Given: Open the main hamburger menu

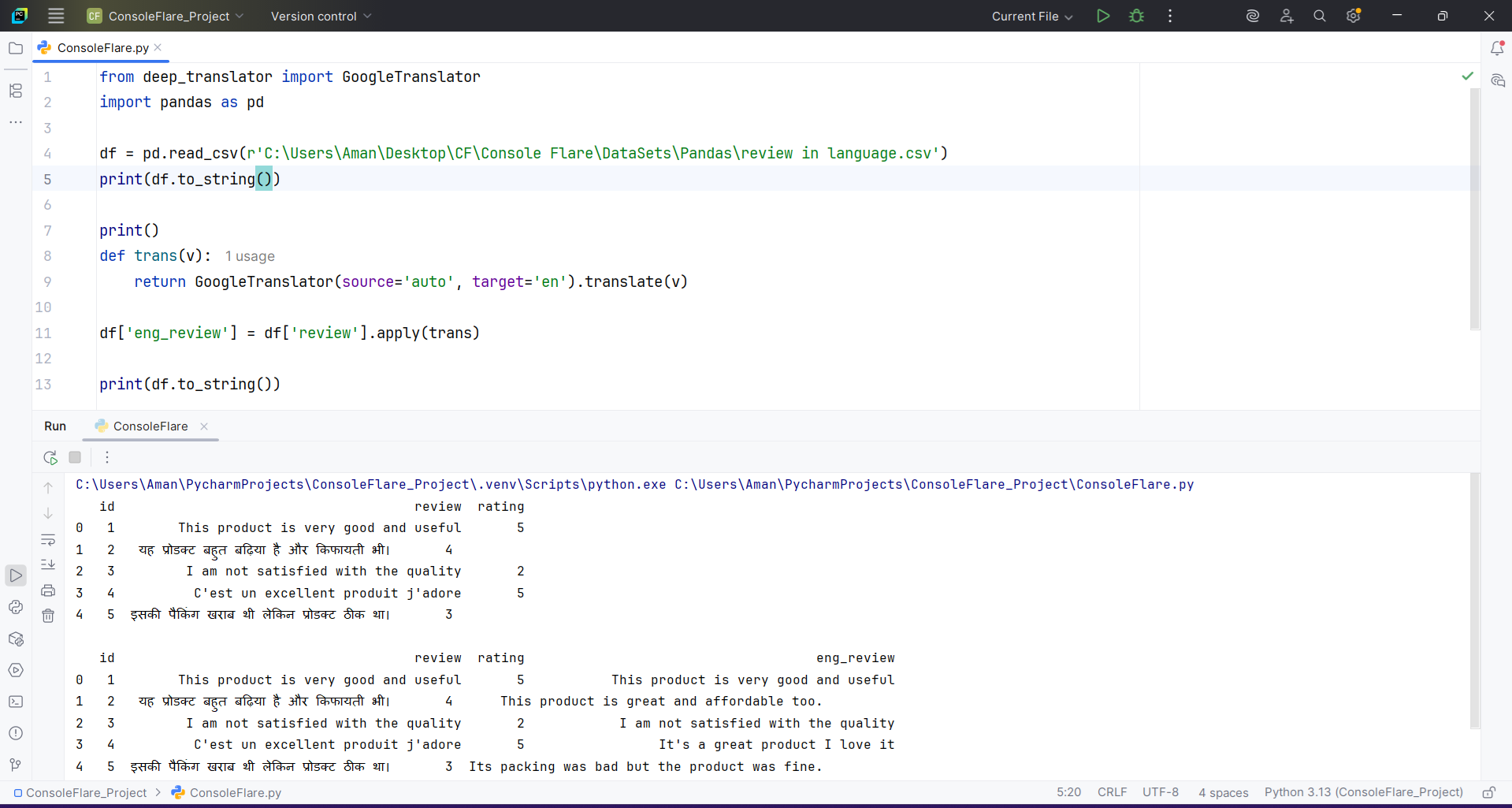Looking at the screenshot, I should click(56, 16).
